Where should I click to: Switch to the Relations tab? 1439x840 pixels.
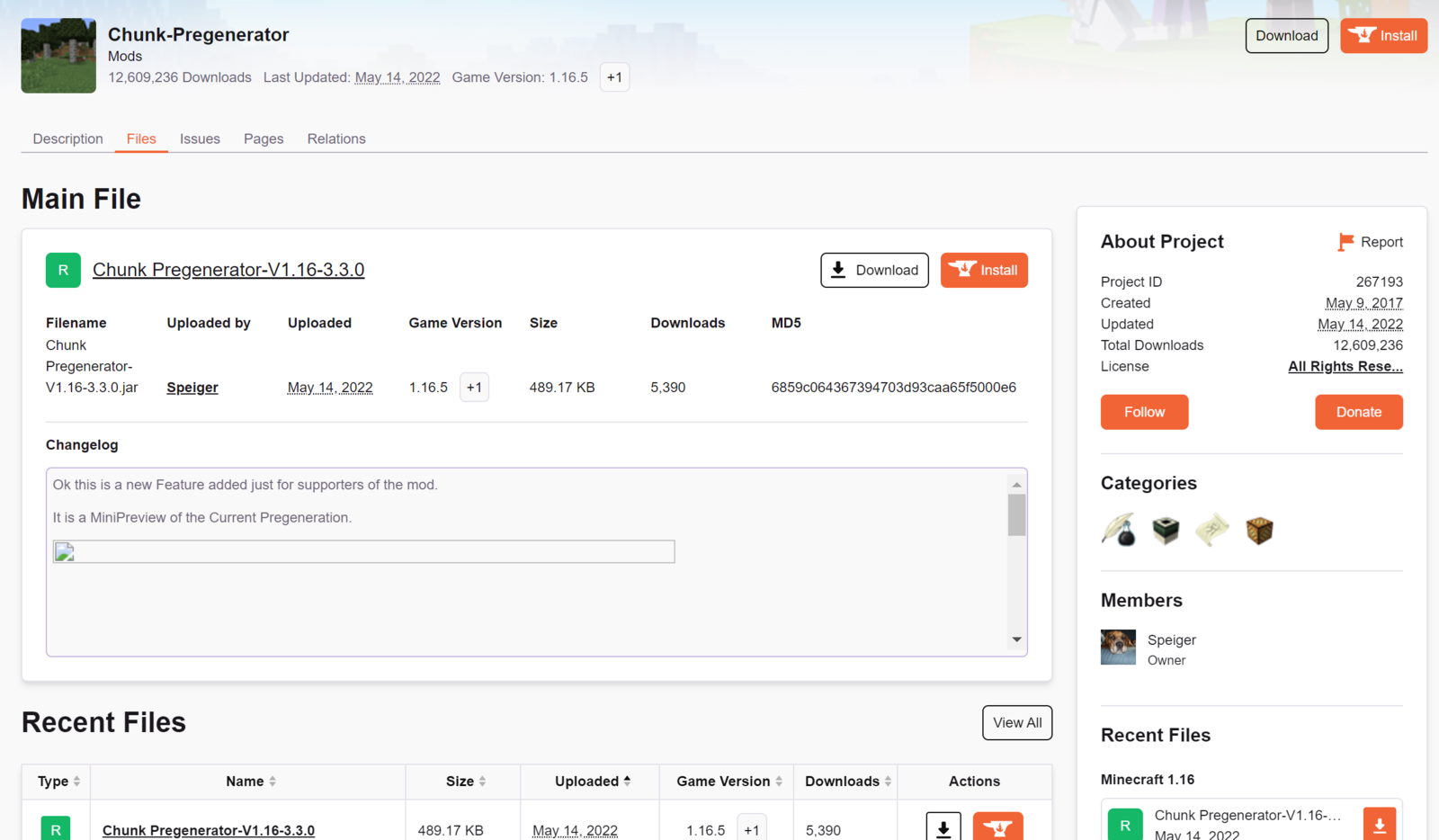coord(336,139)
